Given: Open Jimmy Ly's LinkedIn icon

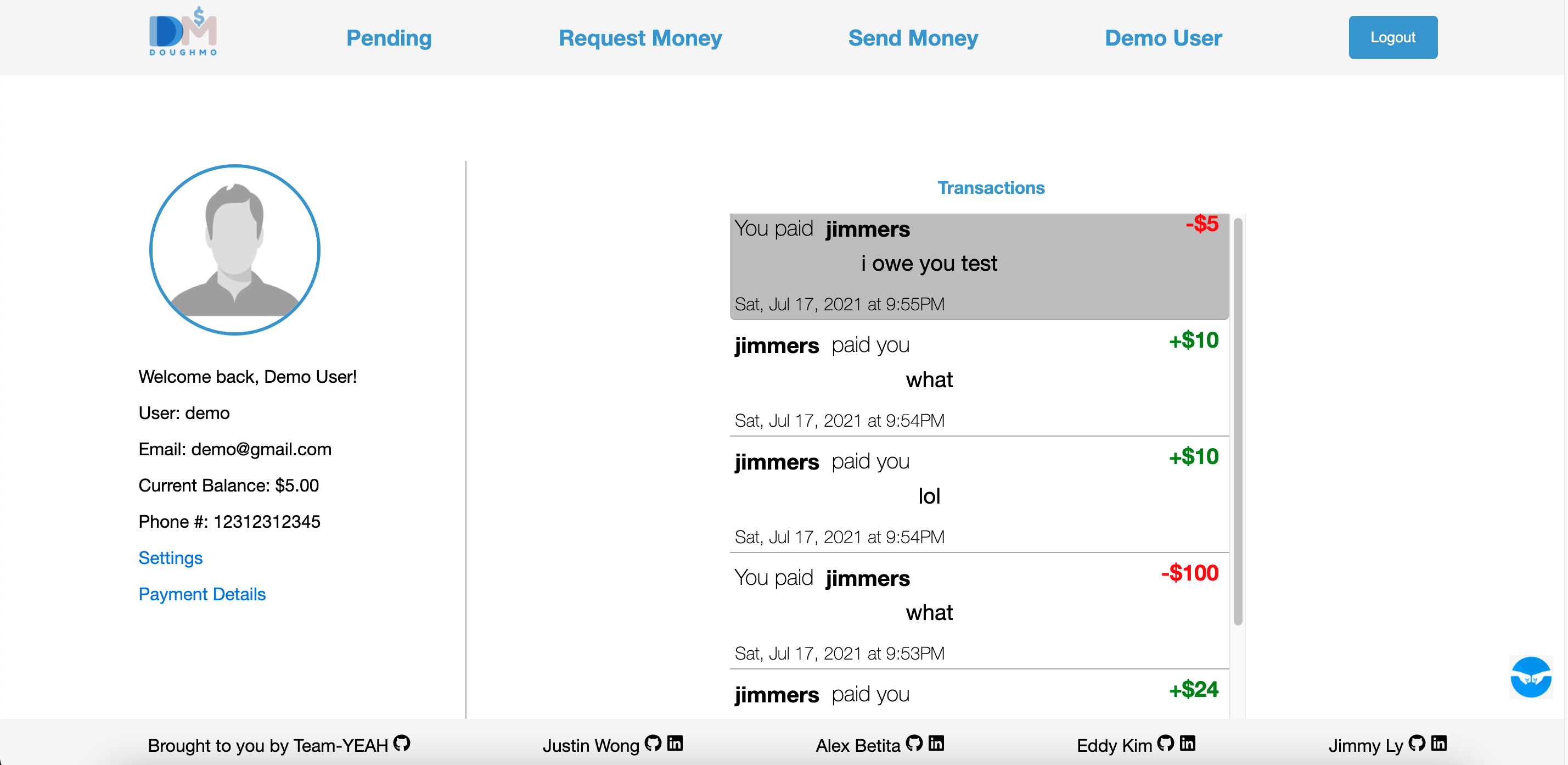Looking at the screenshot, I should click(1439, 743).
